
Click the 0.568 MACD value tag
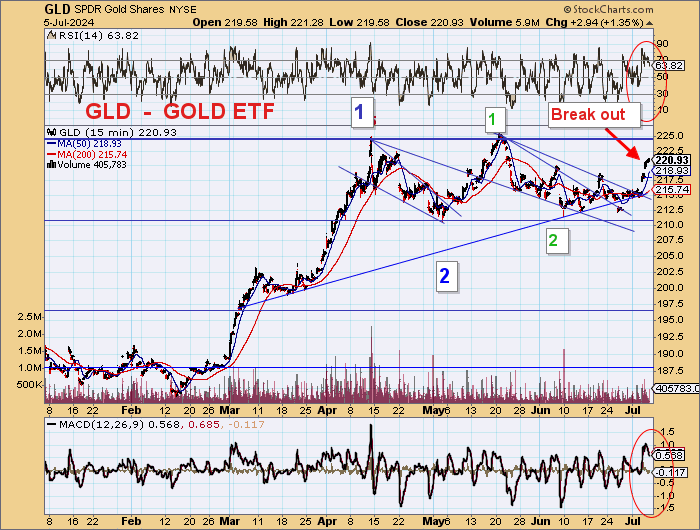click(x=668, y=455)
